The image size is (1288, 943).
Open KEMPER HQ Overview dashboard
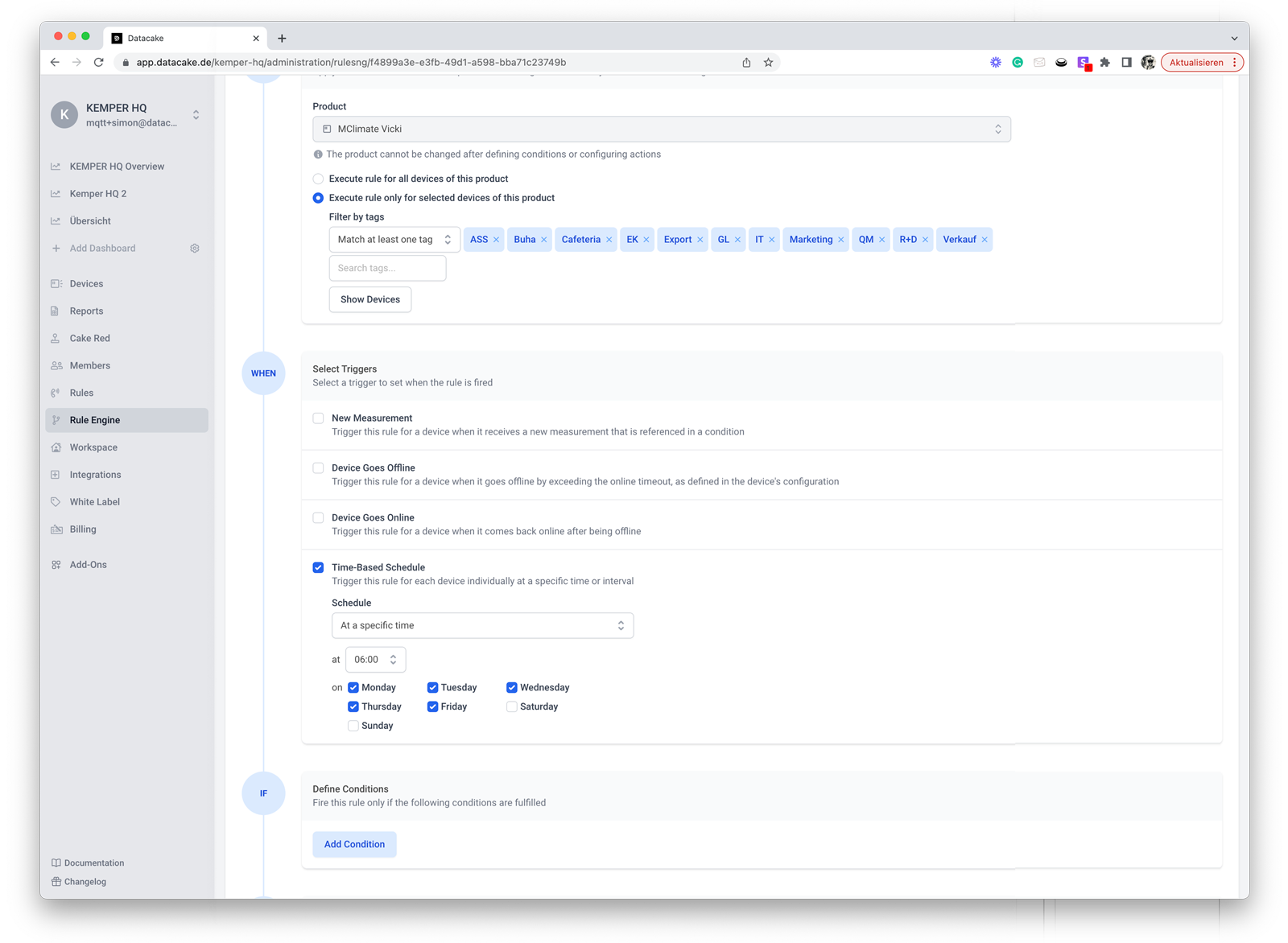(117, 167)
